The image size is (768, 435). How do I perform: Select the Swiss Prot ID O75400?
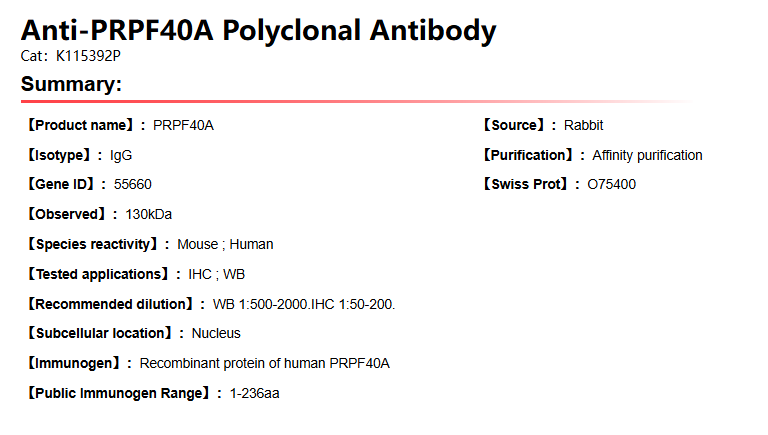click(x=611, y=184)
